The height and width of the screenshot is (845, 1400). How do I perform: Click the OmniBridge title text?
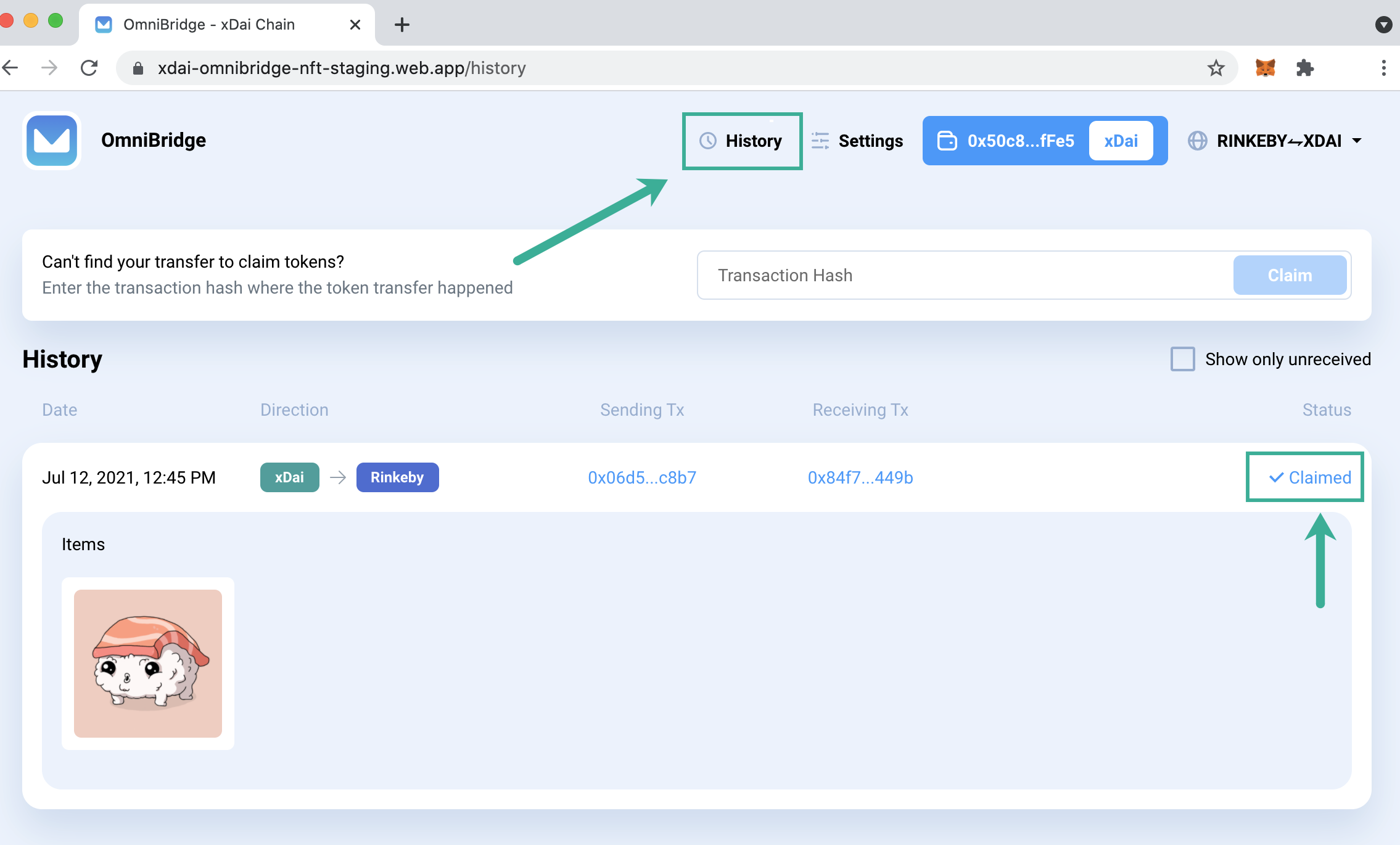pyautogui.click(x=154, y=141)
